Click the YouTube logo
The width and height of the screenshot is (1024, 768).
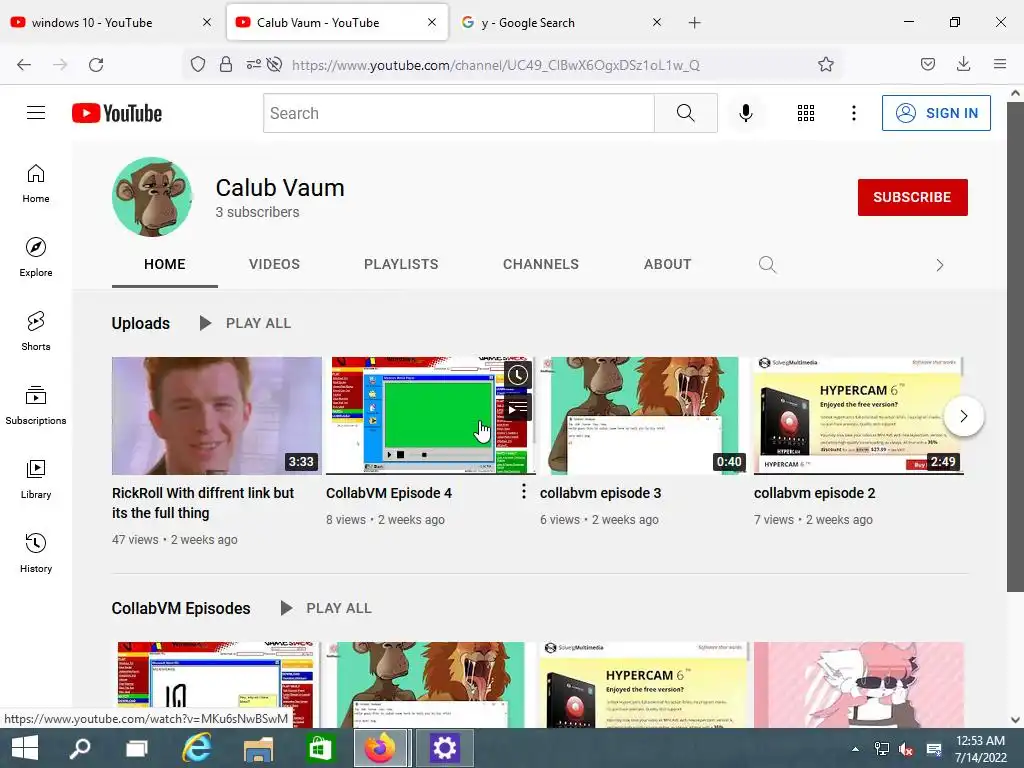click(x=117, y=113)
